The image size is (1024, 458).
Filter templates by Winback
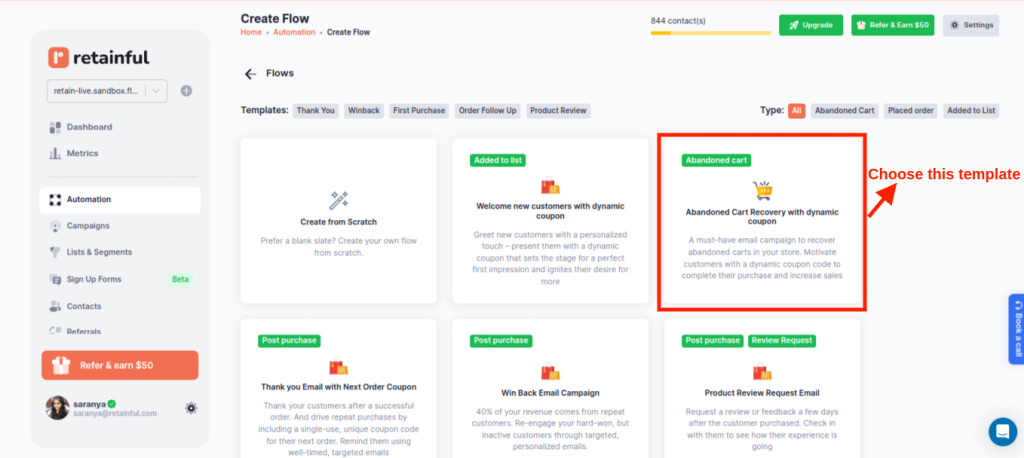pyautogui.click(x=364, y=111)
